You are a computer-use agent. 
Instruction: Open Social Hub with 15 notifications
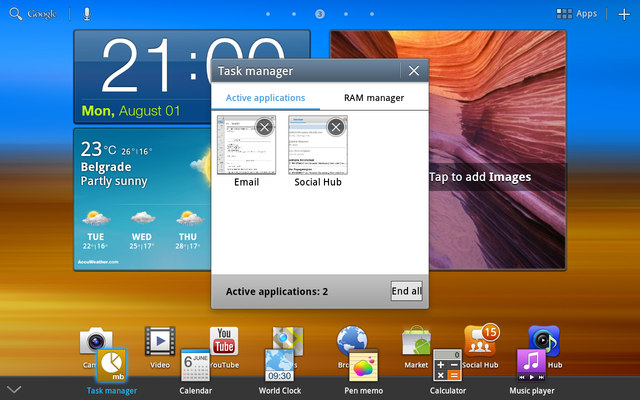coord(480,341)
